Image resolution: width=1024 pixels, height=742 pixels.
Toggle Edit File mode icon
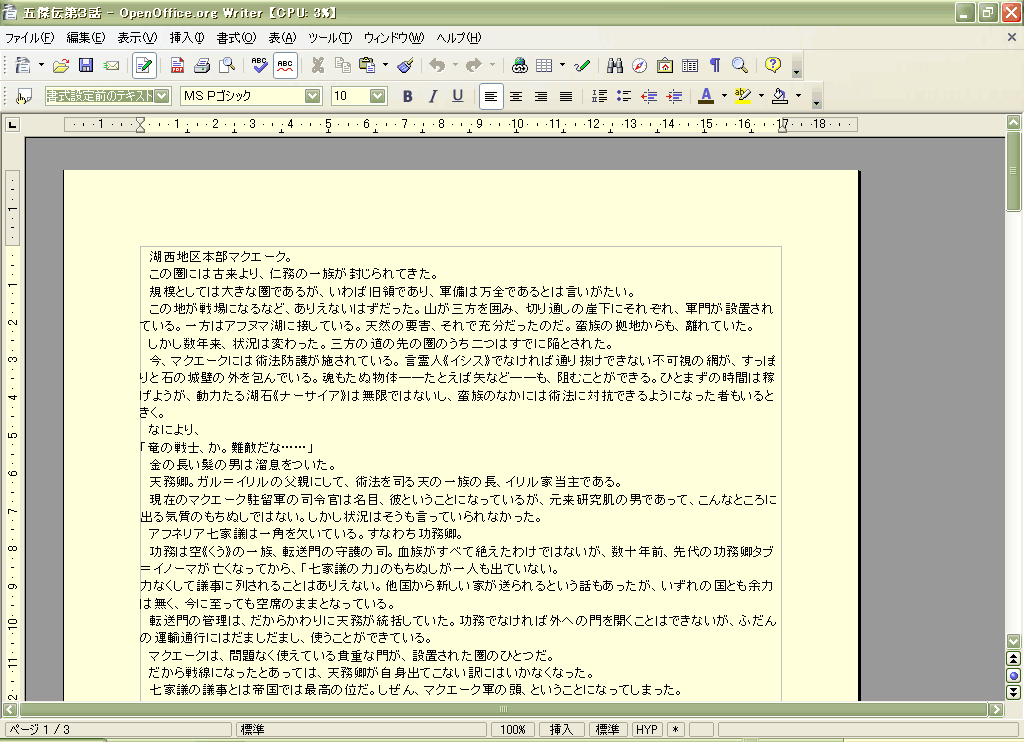click(144, 65)
